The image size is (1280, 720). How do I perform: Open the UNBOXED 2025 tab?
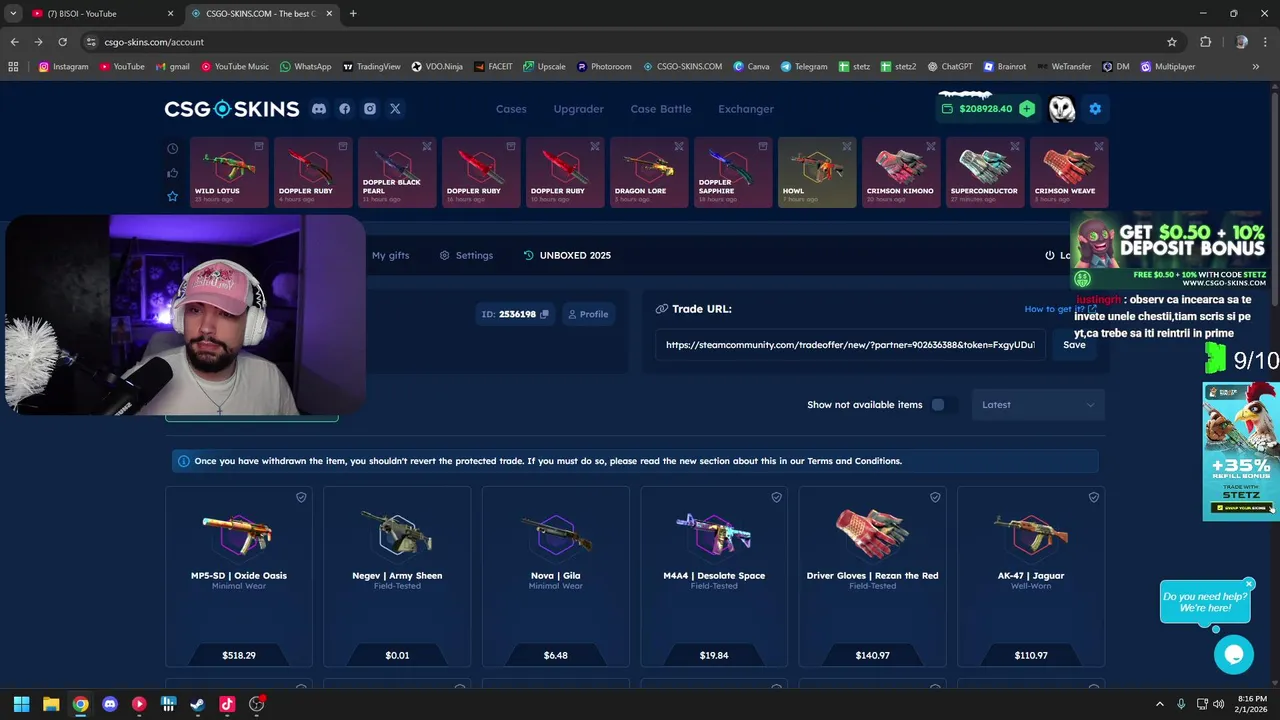click(567, 255)
